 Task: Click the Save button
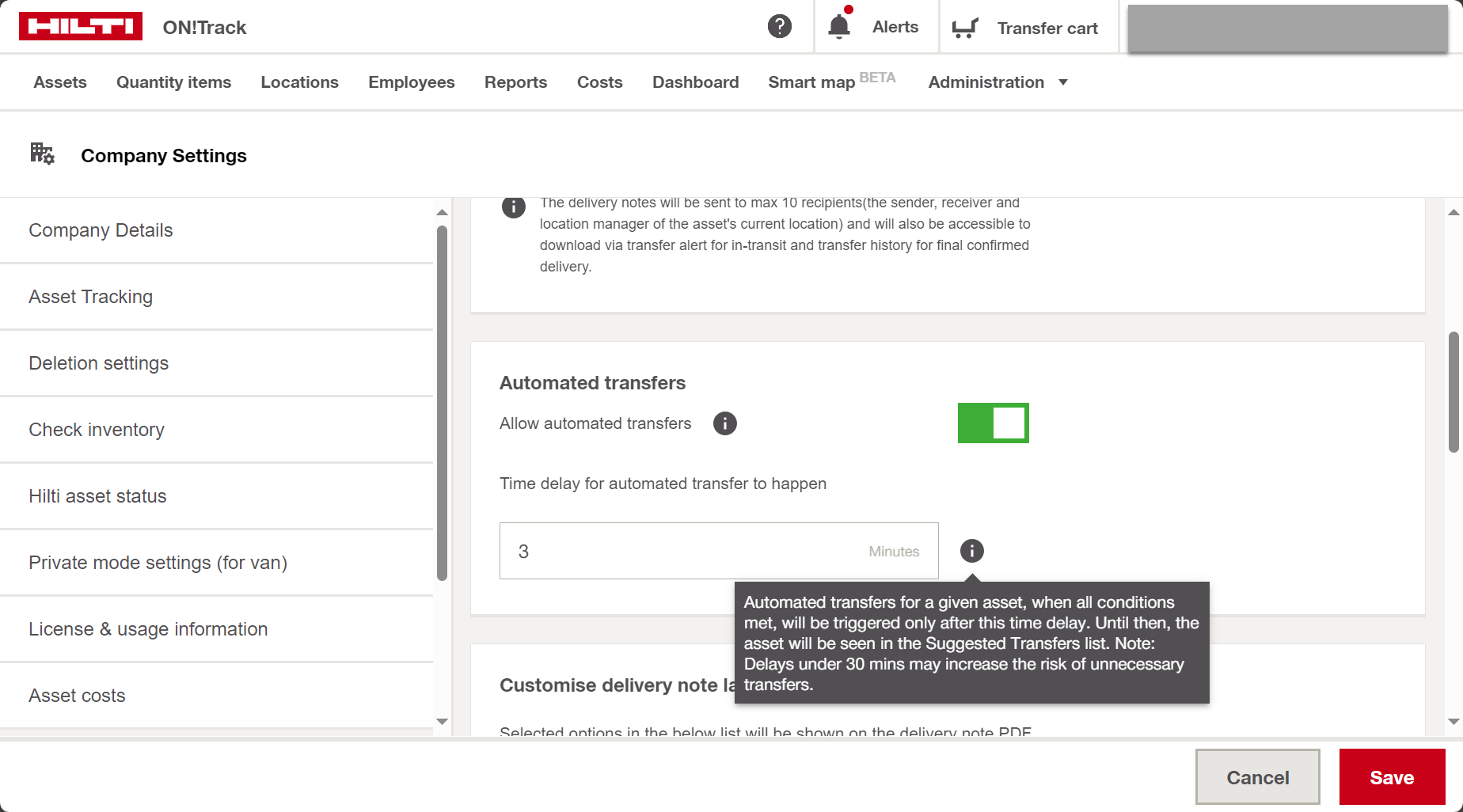tap(1391, 777)
